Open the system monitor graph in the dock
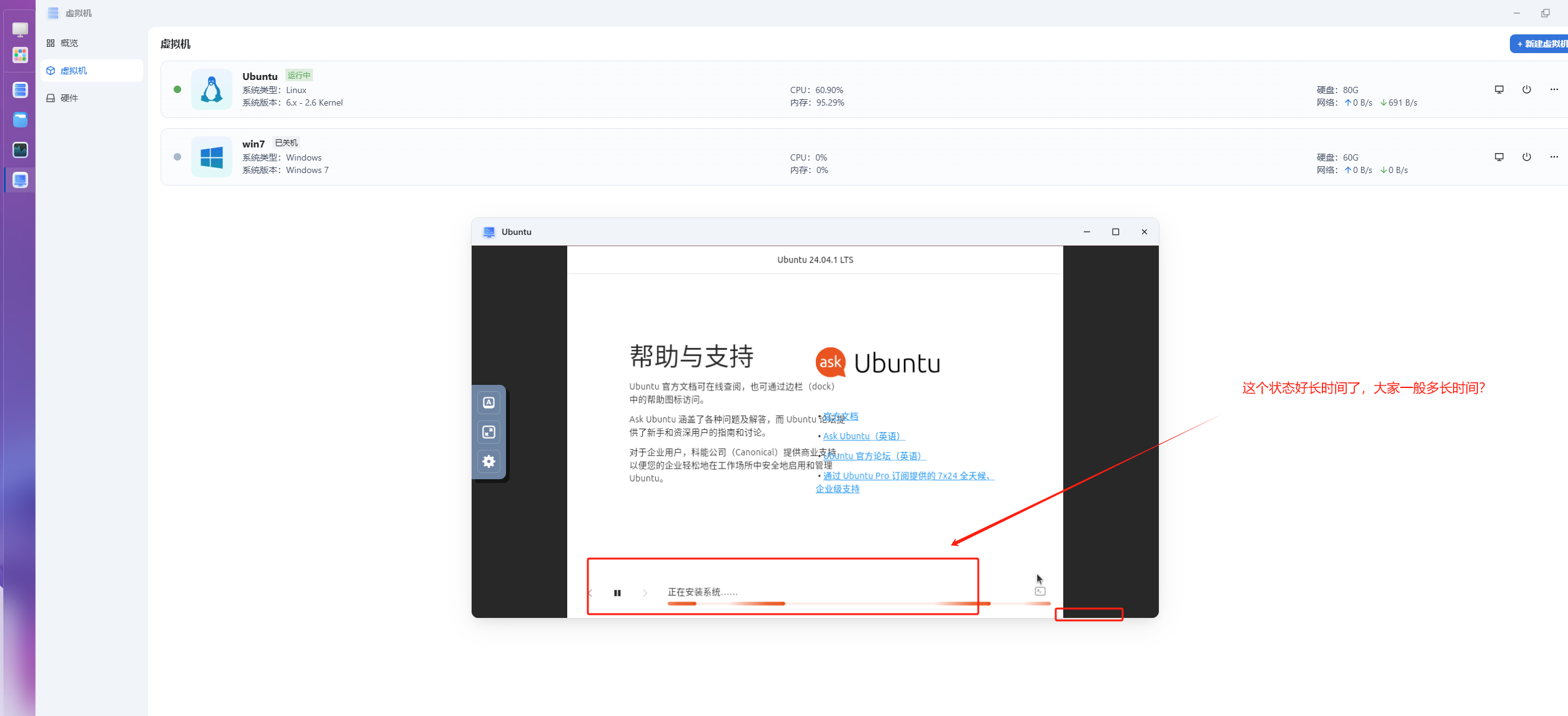1568x716 pixels. pos(20,150)
